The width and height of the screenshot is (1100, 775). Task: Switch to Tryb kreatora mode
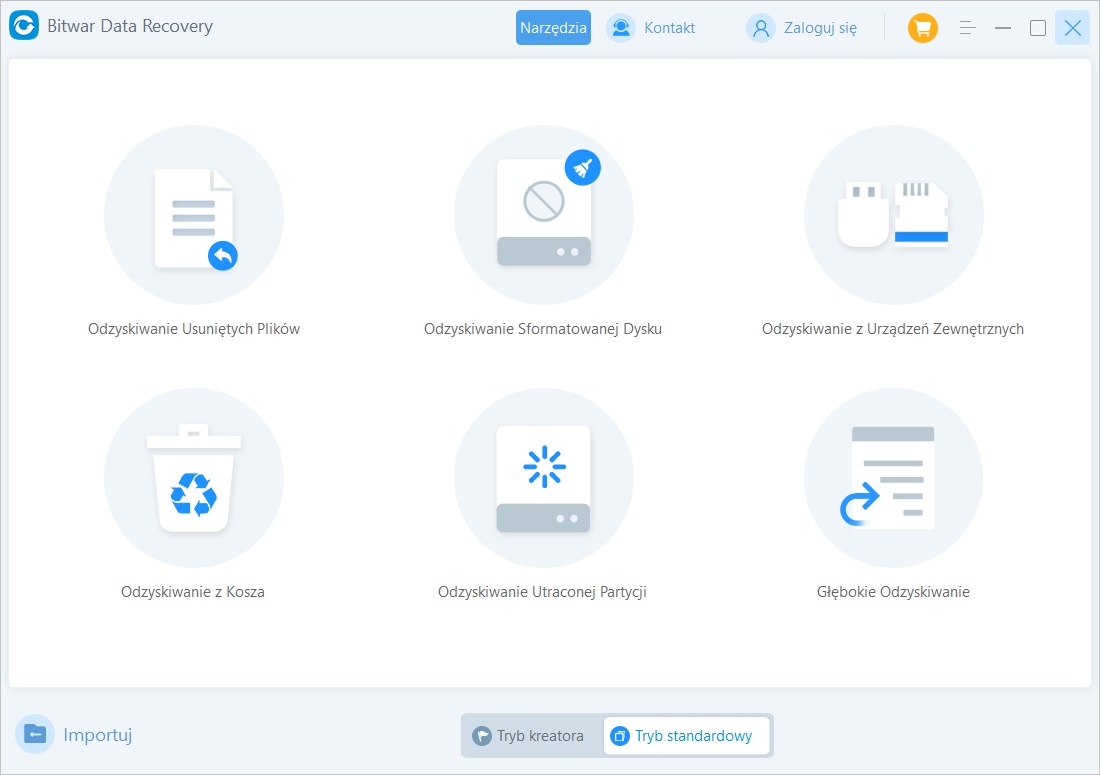pyautogui.click(x=530, y=736)
